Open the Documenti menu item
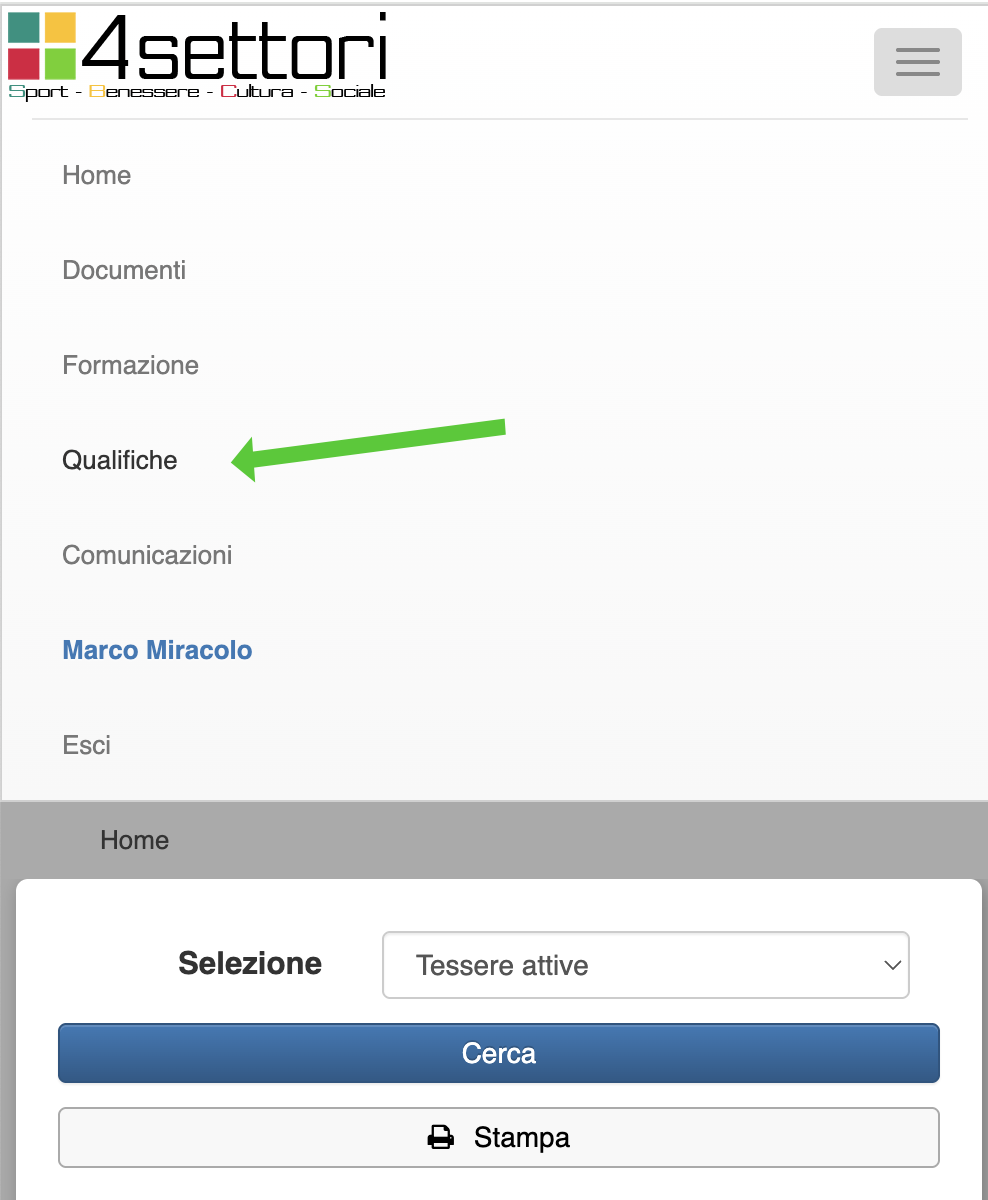Viewport: 988px width, 1200px height. point(124,270)
